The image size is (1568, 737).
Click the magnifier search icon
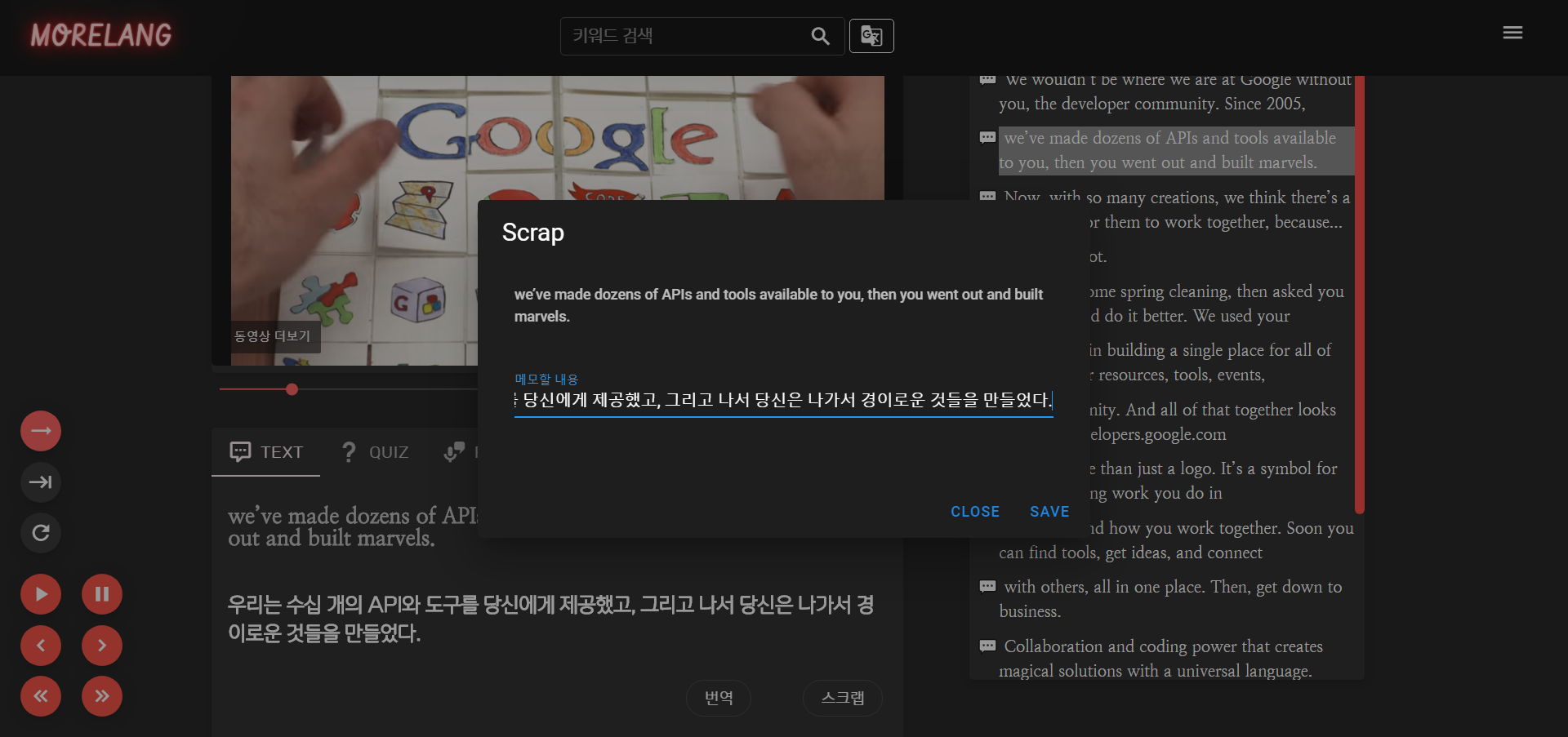pos(820,36)
